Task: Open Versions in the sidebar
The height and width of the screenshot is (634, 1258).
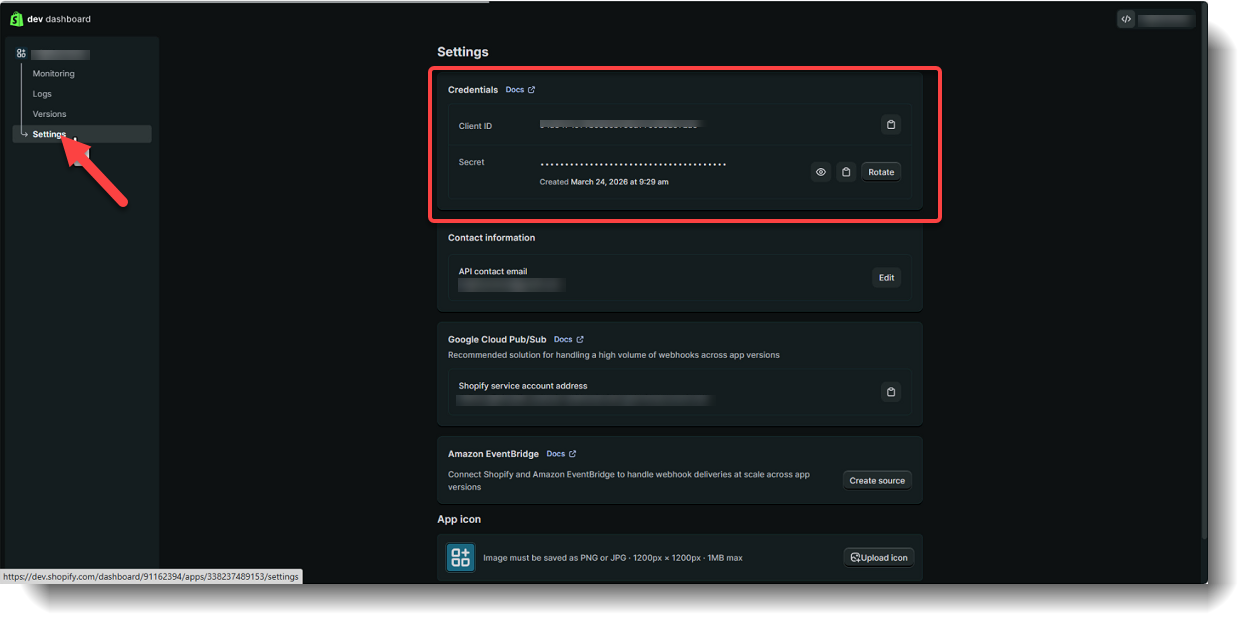Action: click(x=49, y=114)
